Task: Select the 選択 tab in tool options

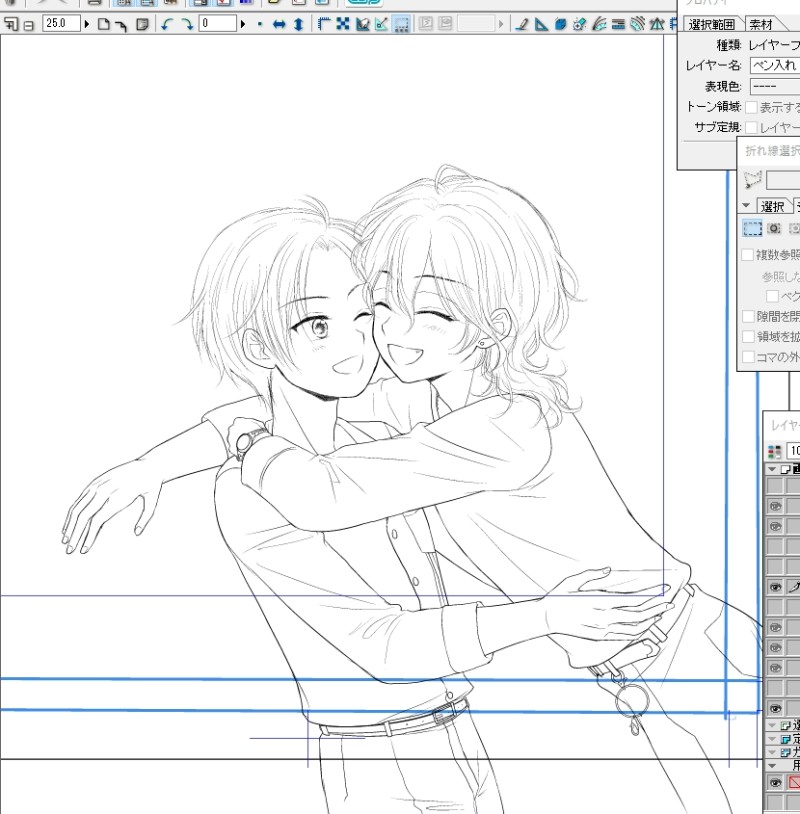Action: click(772, 206)
